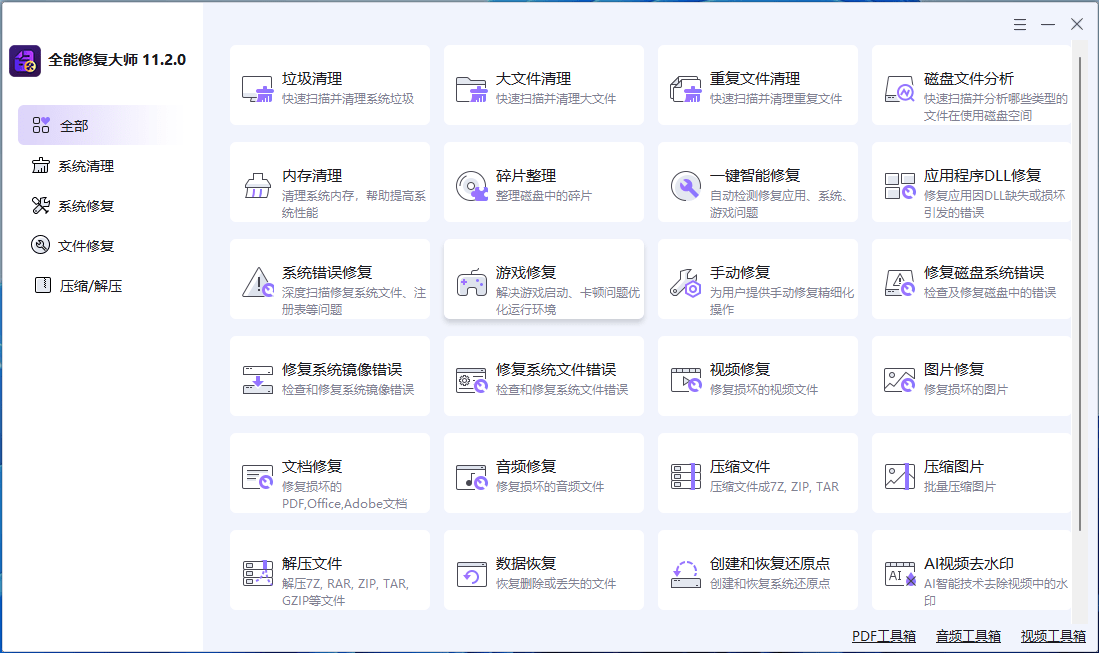Viewport: 1099px width, 653px height.
Task: Open the 视频工具箱 link
Action: click(1052, 635)
